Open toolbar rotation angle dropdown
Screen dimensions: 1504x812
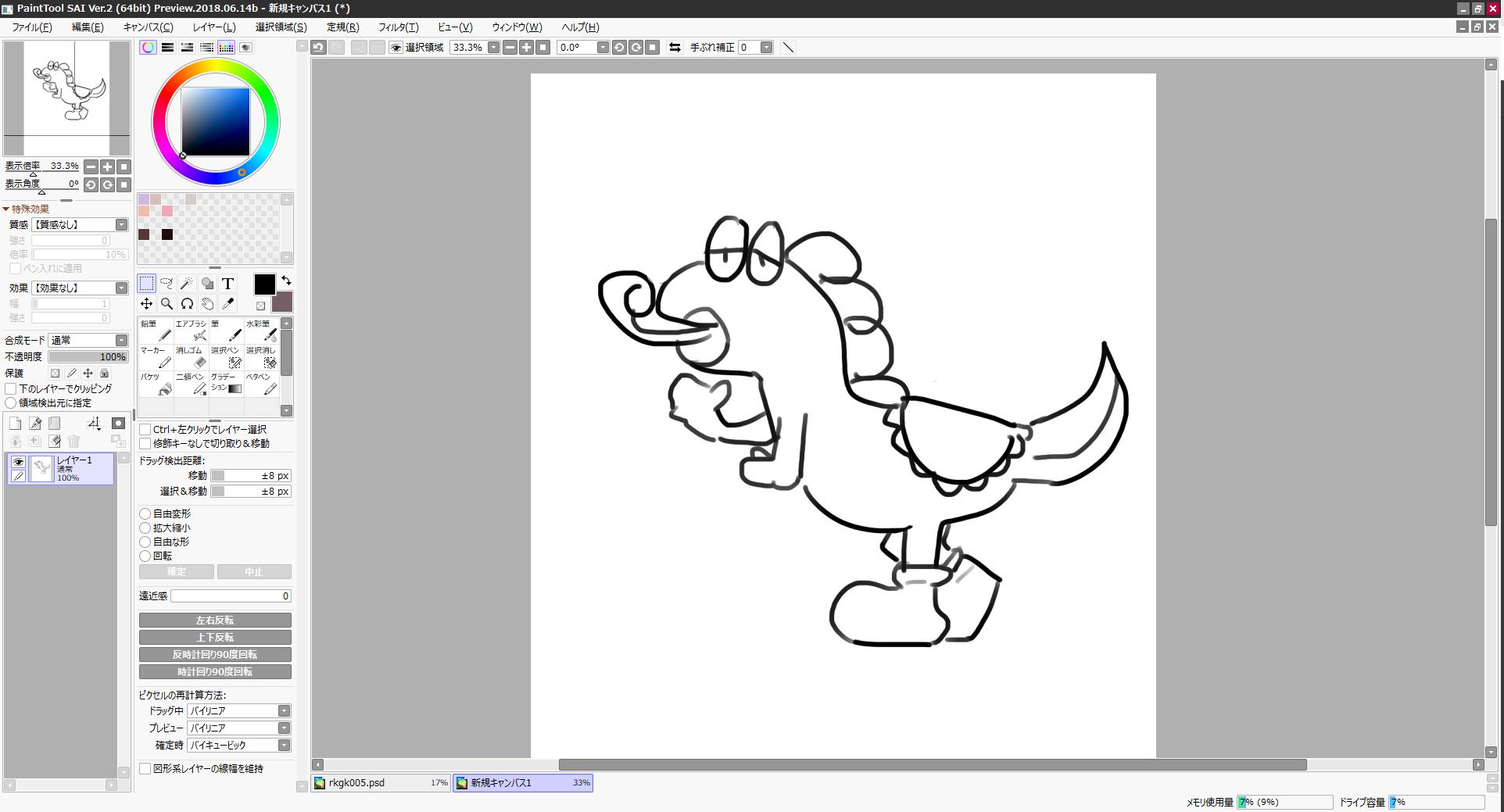603,48
